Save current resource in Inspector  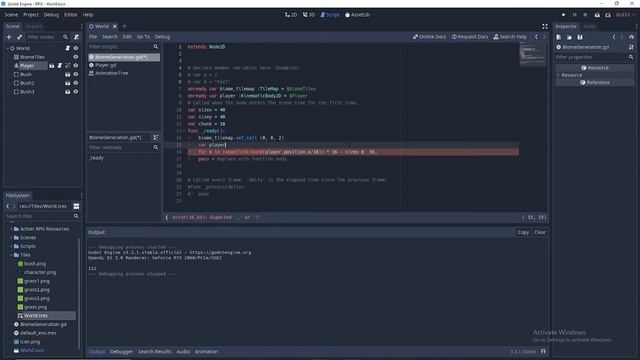[x=580, y=37]
